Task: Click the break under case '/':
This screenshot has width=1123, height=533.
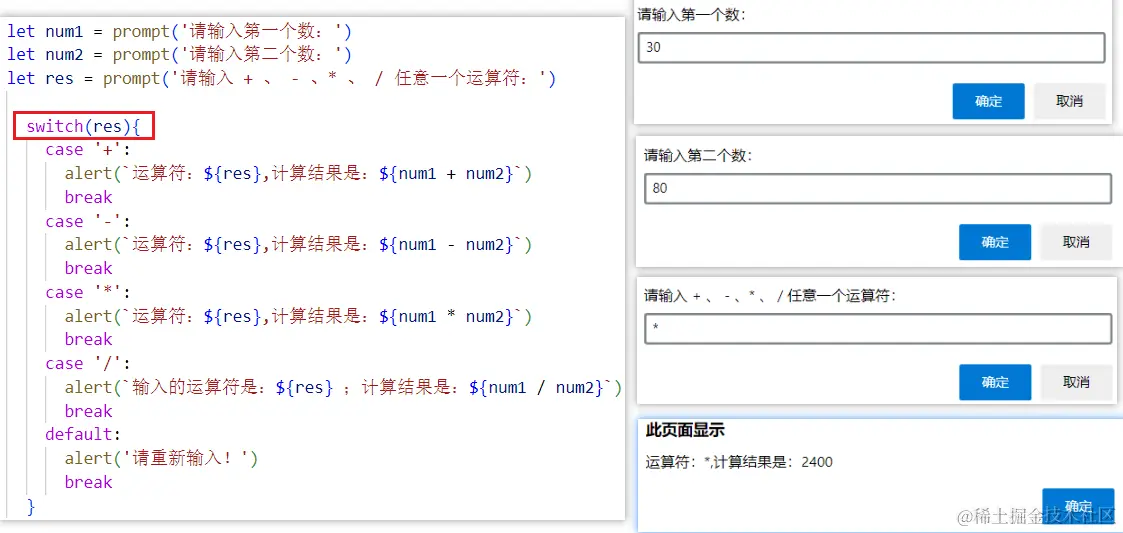Action: pyautogui.click(x=89, y=411)
